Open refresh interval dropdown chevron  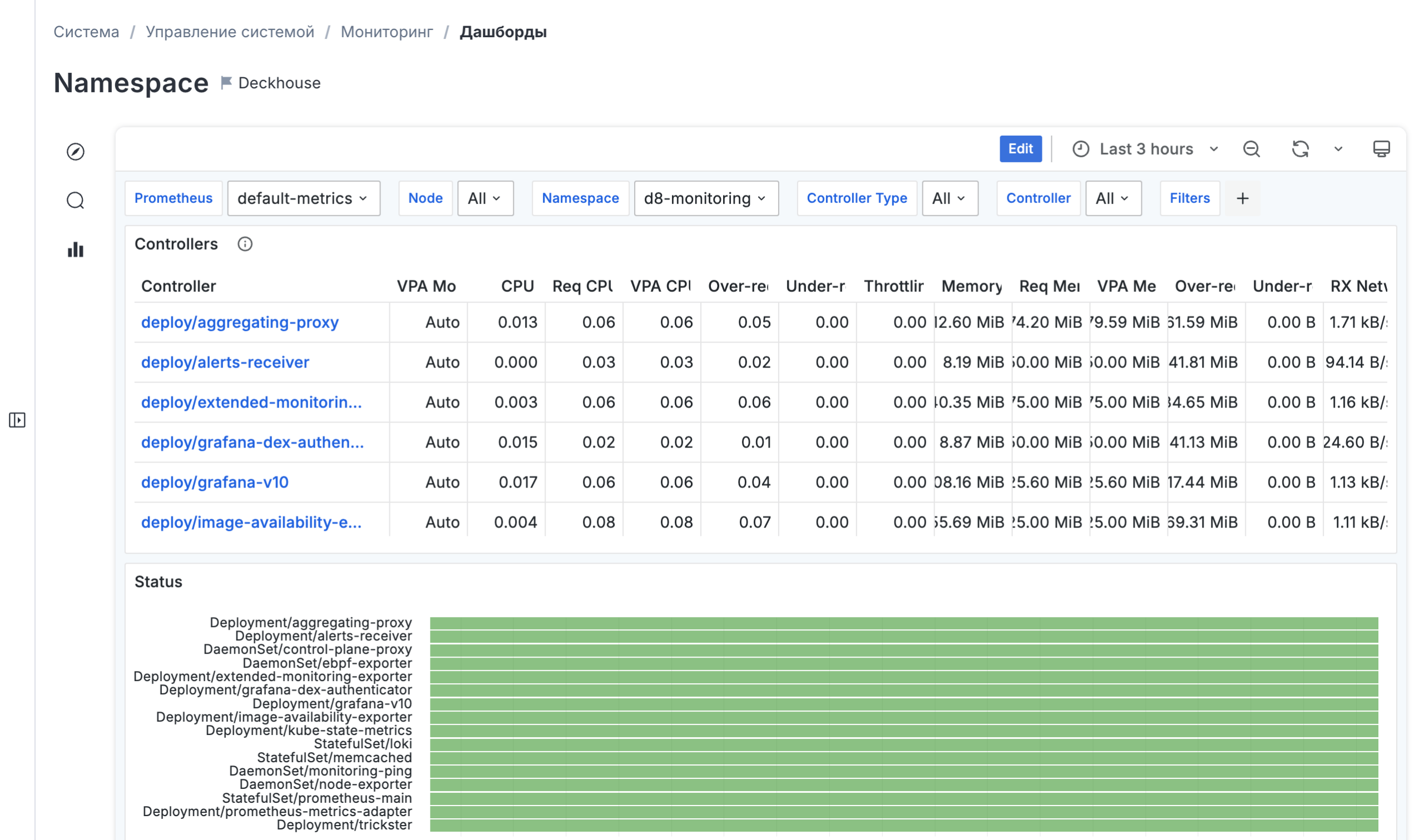[1338, 149]
